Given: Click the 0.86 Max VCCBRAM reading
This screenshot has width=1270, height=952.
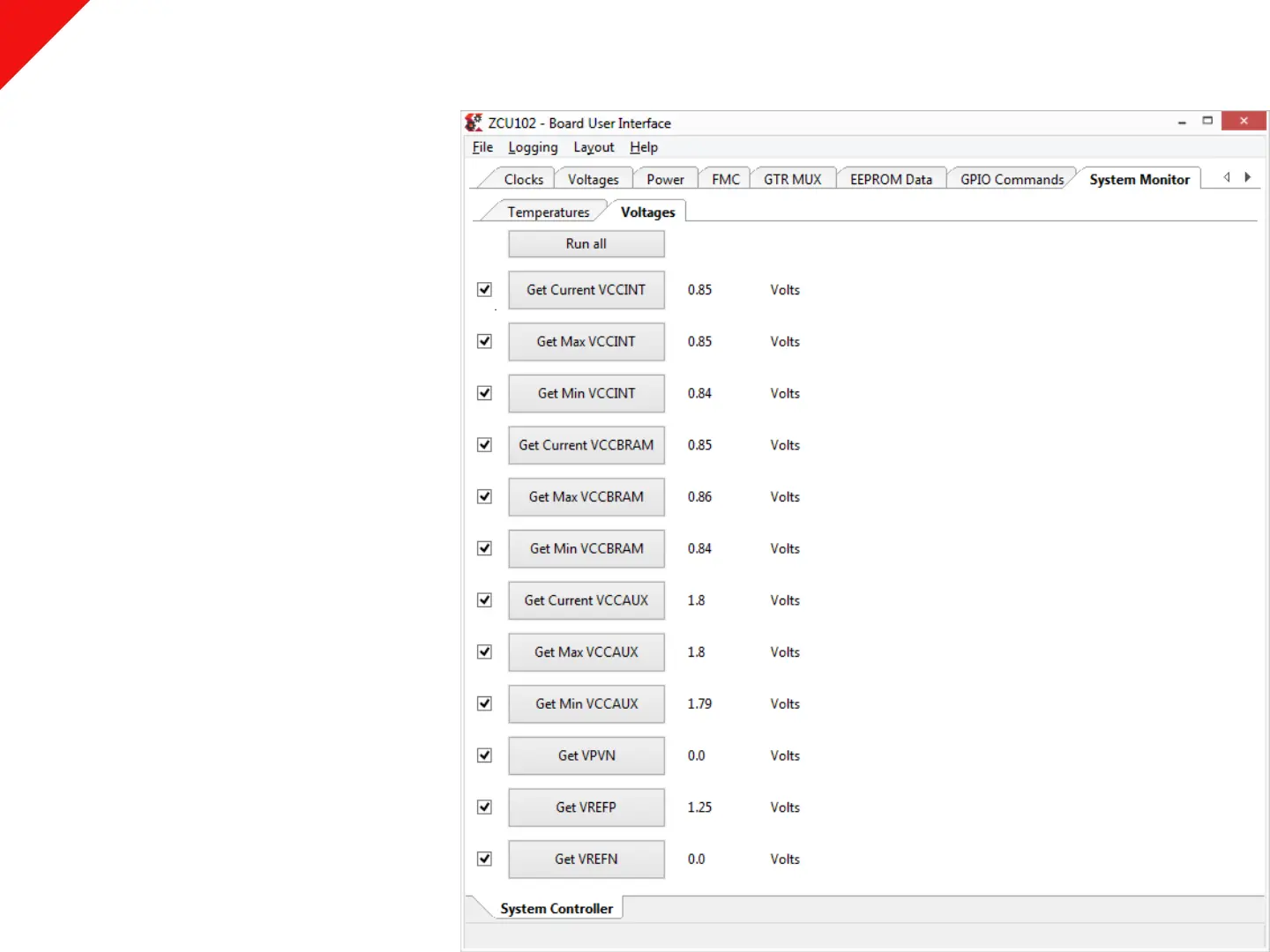Looking at the screenshot, I should tap(699, 496).
